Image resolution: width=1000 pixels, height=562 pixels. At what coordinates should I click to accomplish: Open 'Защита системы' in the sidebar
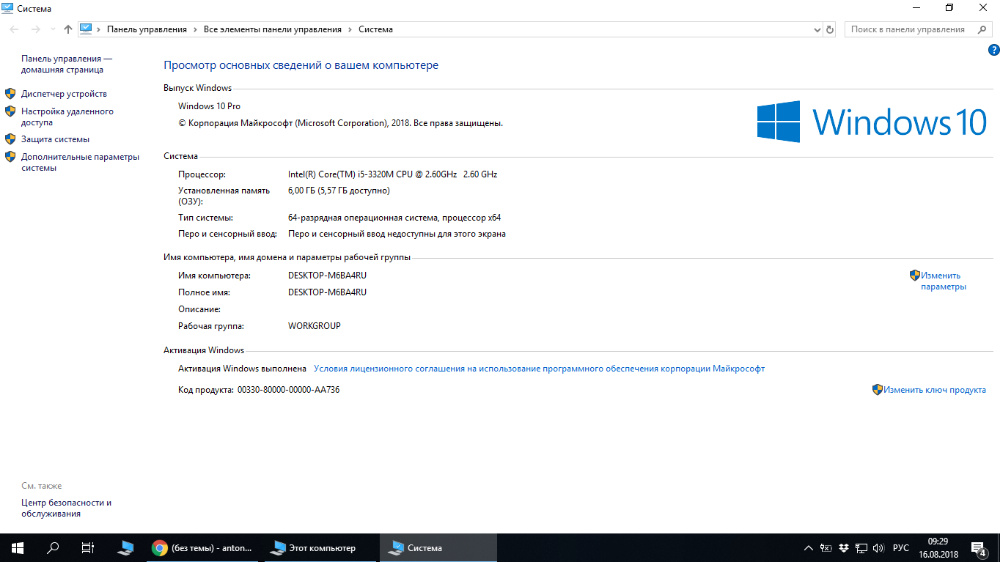point(55,139)
